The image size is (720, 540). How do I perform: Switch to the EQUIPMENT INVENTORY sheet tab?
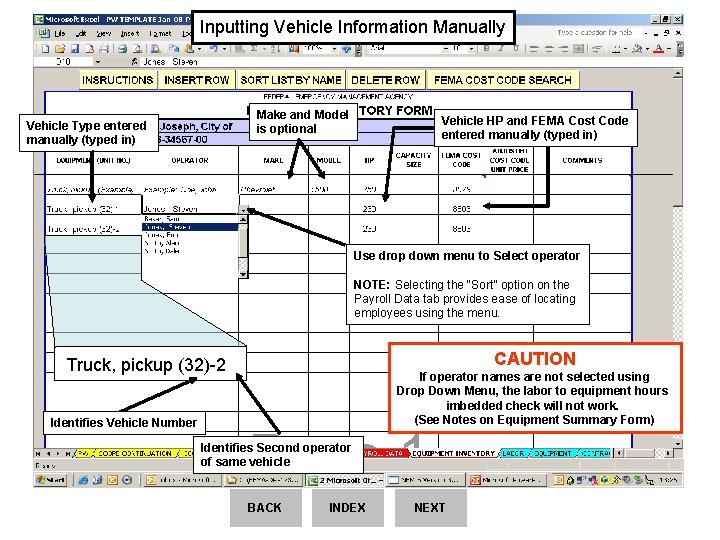tap(453, 454)
